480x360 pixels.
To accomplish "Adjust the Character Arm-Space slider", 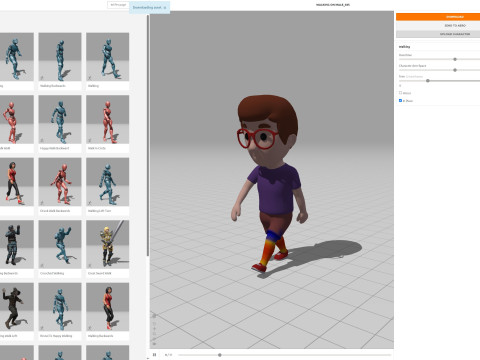I will coord(455,70).
